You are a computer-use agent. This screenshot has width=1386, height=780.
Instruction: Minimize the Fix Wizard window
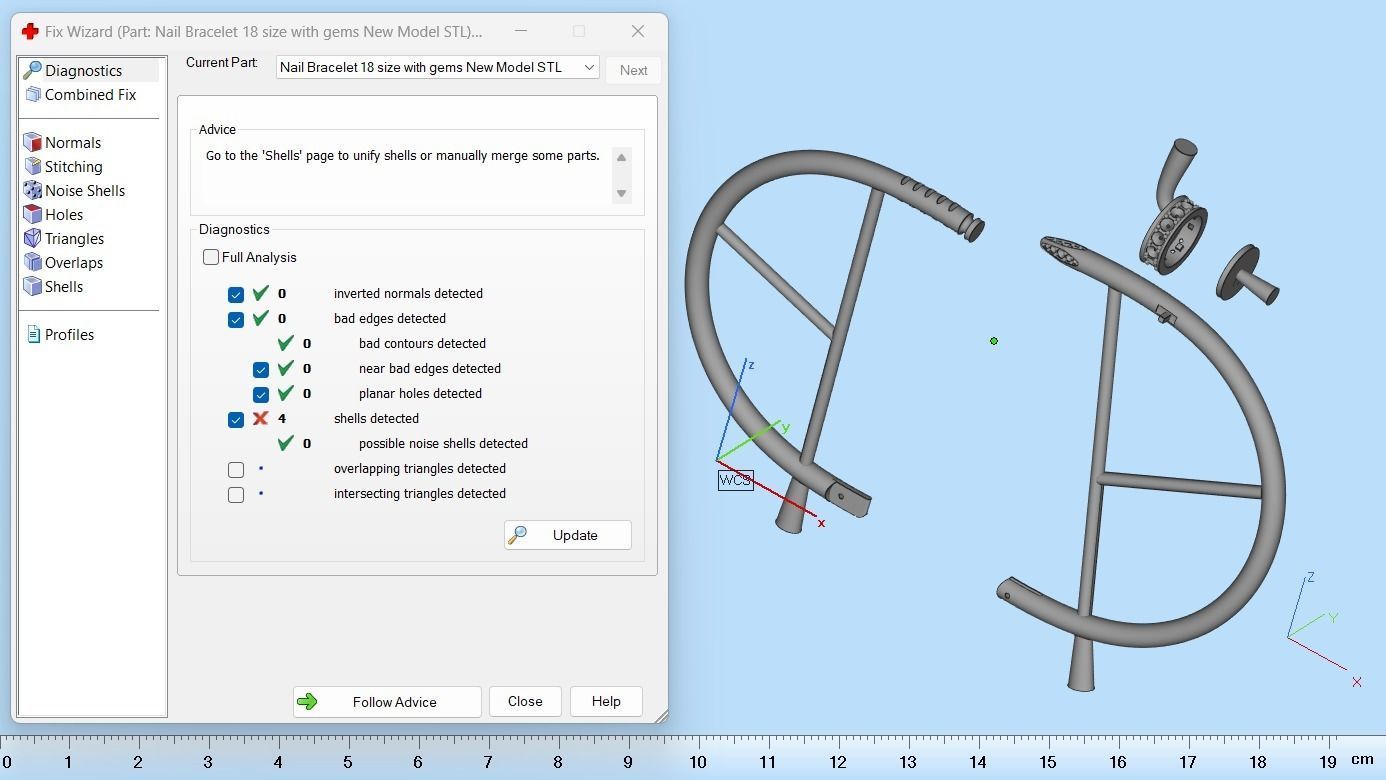[521, 31]
